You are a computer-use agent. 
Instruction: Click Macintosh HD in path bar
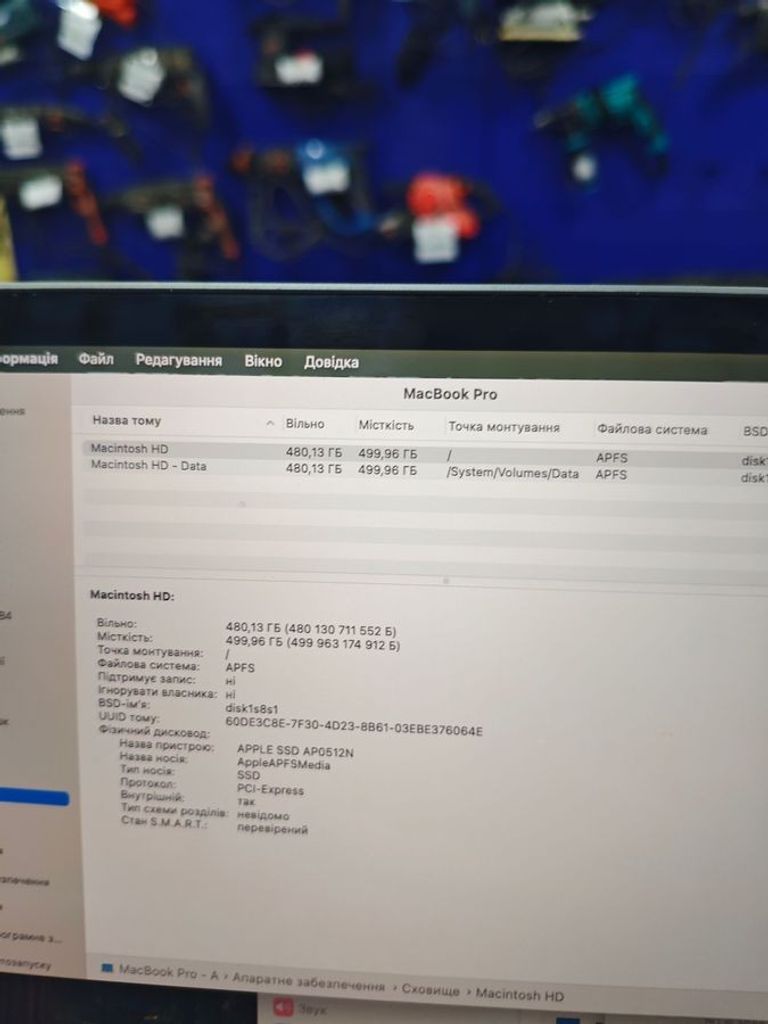pos(519,995)
